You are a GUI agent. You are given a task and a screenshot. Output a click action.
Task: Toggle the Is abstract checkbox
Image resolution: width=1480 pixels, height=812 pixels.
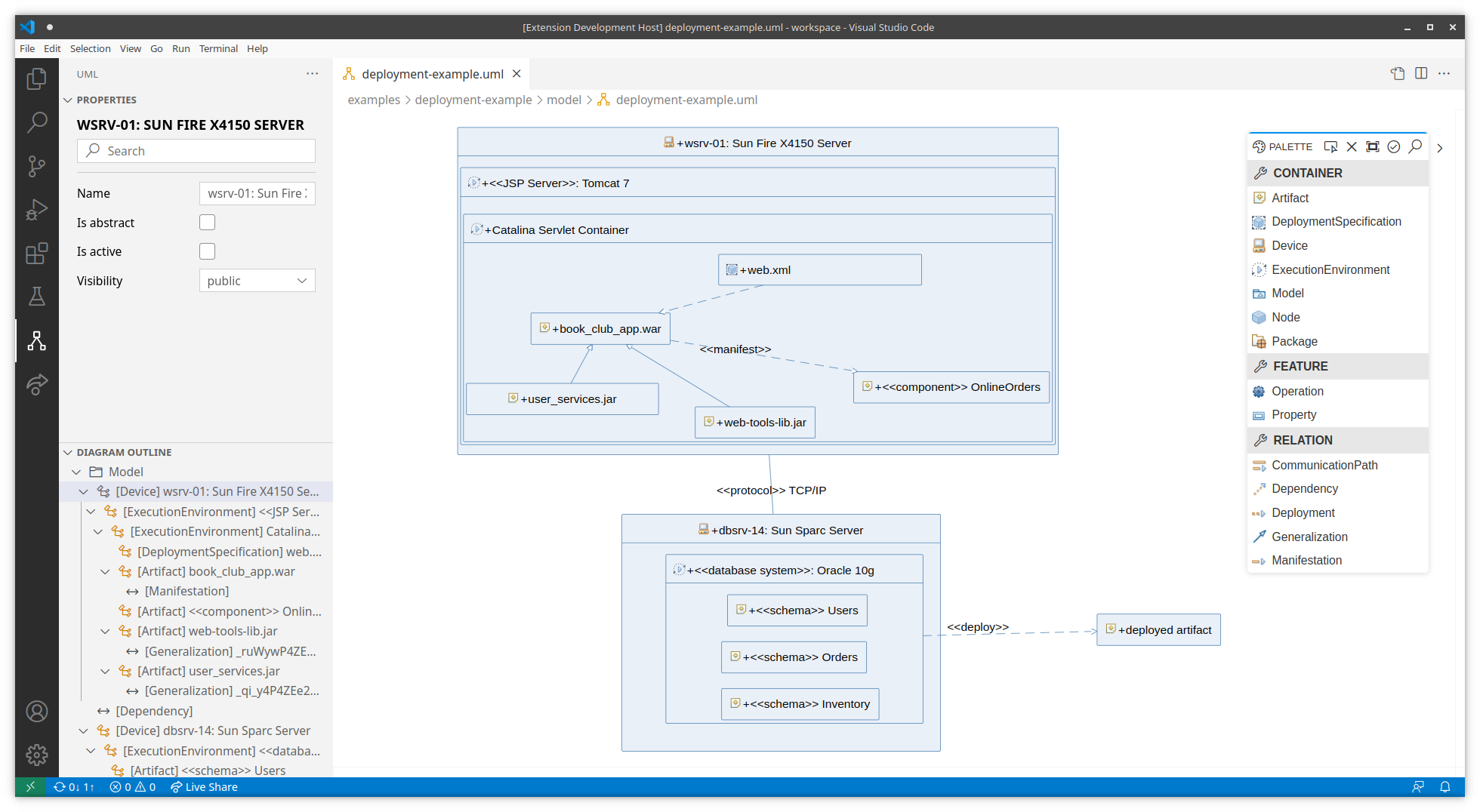pos(207,223)
